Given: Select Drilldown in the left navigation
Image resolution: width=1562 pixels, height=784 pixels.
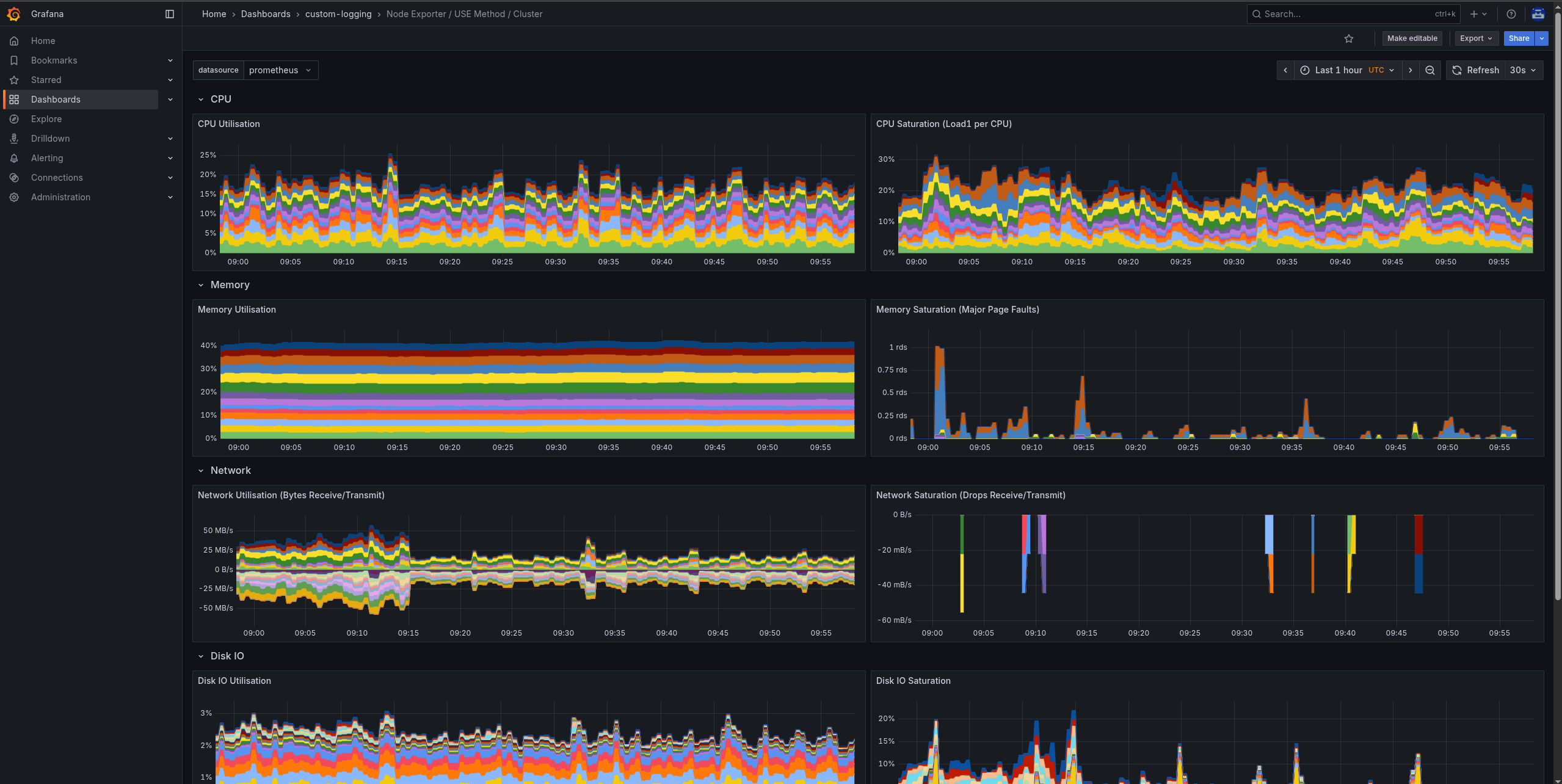Looking at the screenshot, I should coord(50,138).
